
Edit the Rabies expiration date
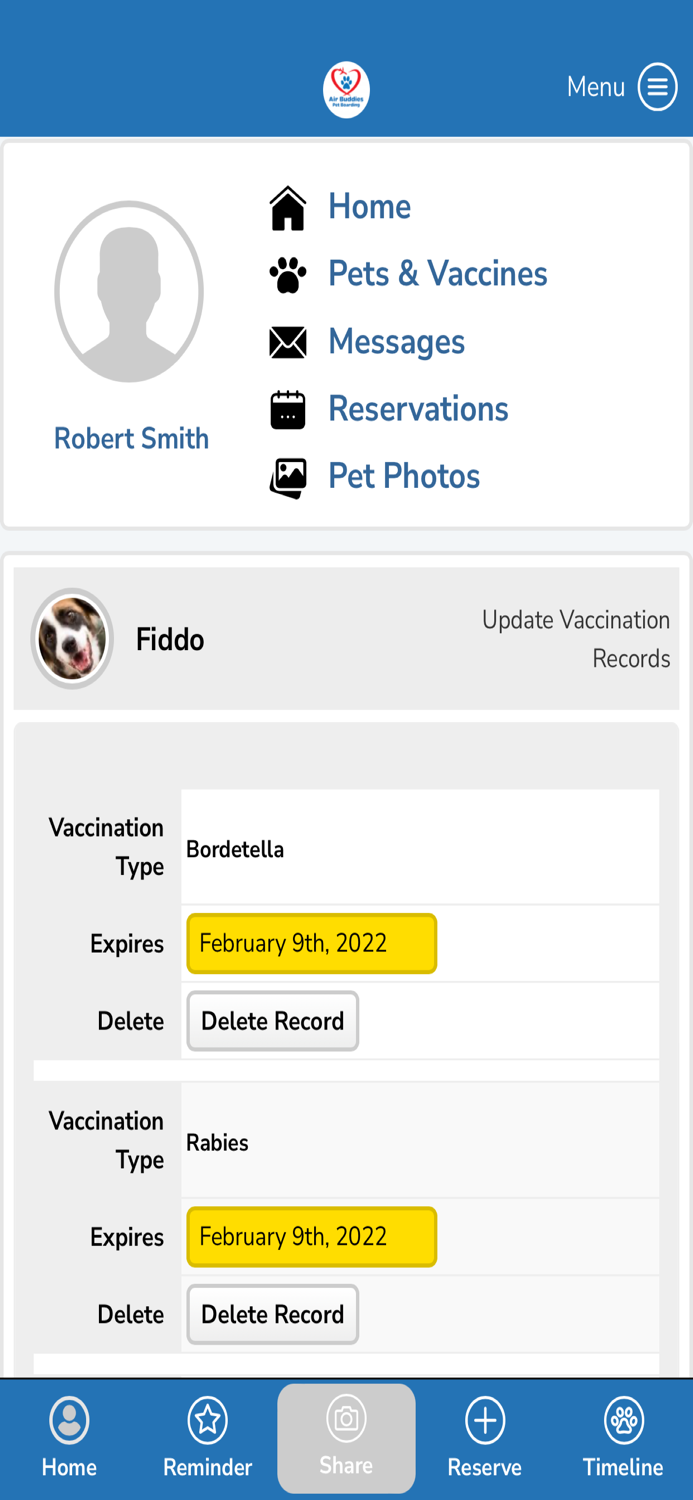[x=311, y=1237]
